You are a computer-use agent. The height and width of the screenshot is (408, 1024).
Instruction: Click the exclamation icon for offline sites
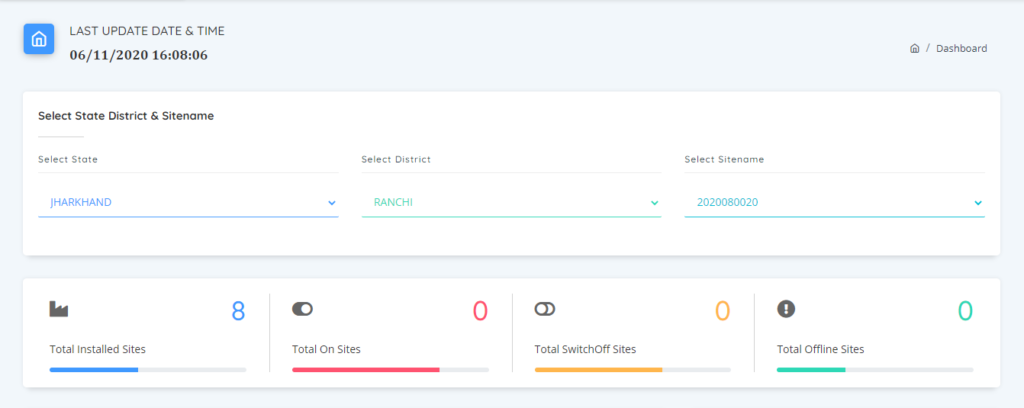tap(786, 309)
